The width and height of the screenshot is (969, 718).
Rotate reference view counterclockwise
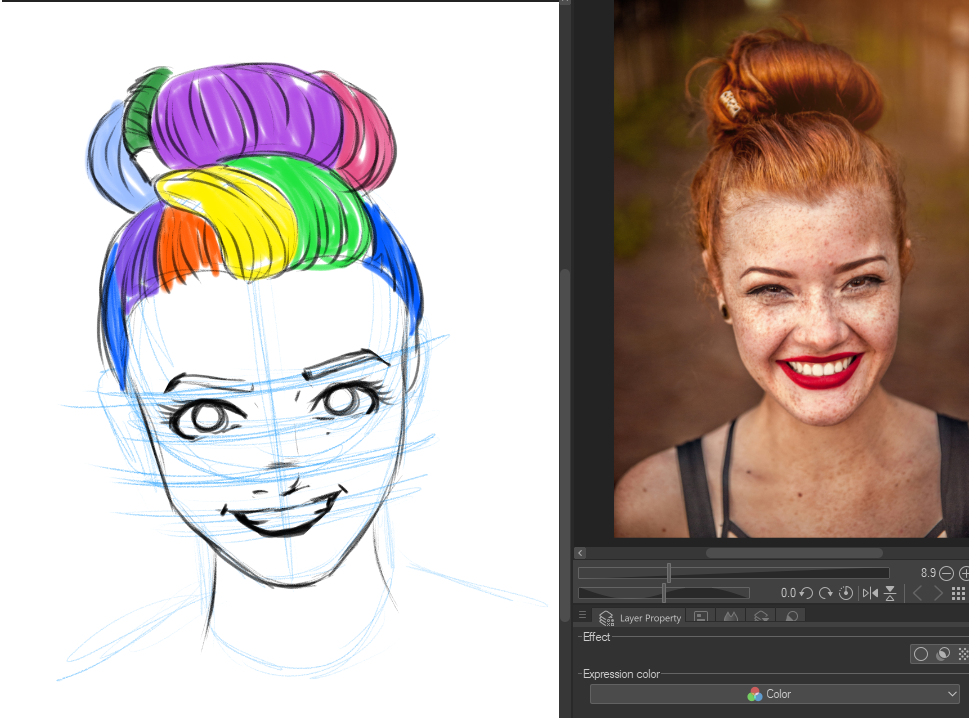pos(806,593)
